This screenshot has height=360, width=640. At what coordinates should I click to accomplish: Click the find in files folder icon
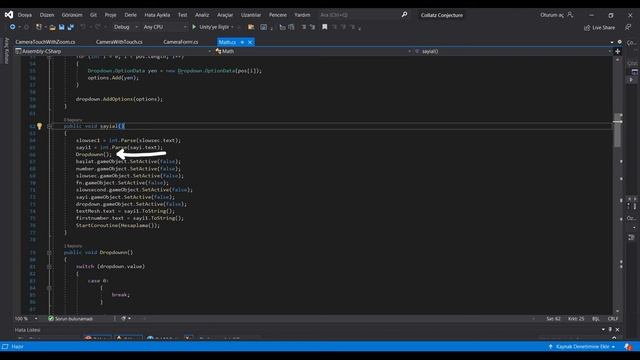[x=251, y=27]
